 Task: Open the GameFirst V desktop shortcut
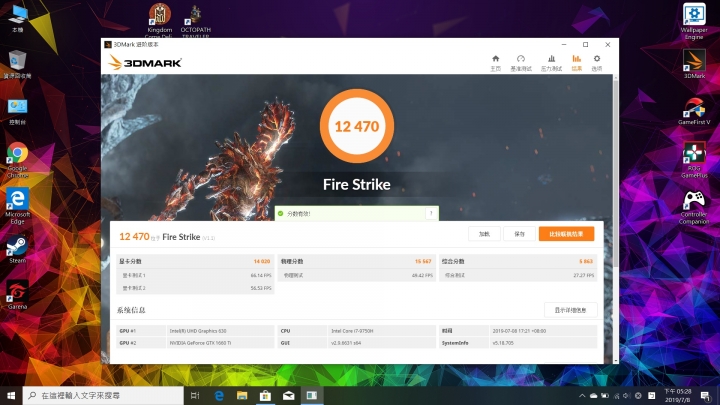[694, 111]
